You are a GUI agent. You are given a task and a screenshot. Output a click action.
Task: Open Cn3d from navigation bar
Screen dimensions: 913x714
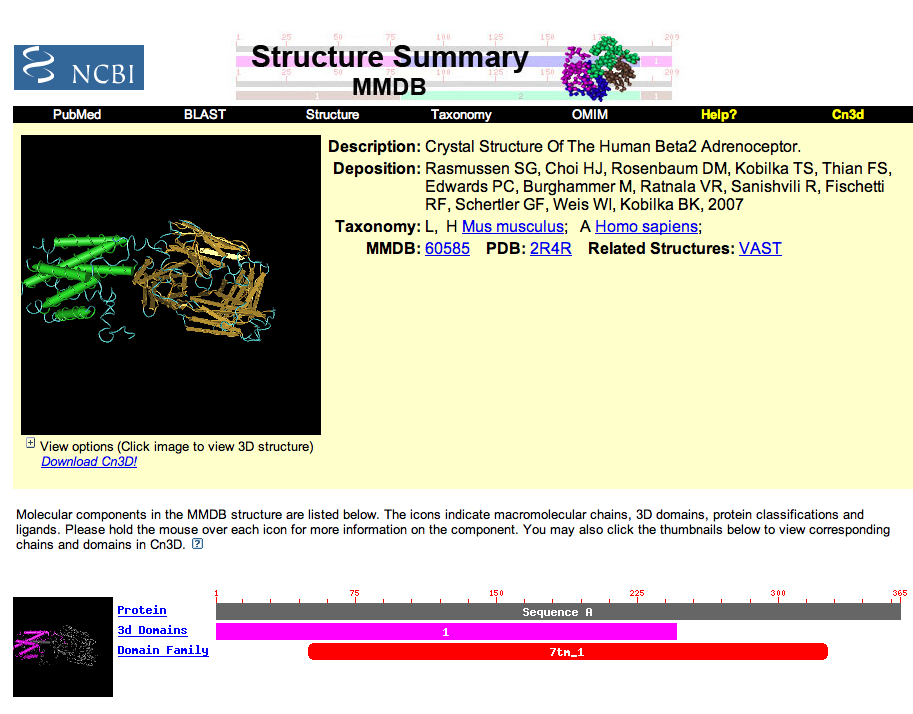pyautogui.click(x=847, y=115)
